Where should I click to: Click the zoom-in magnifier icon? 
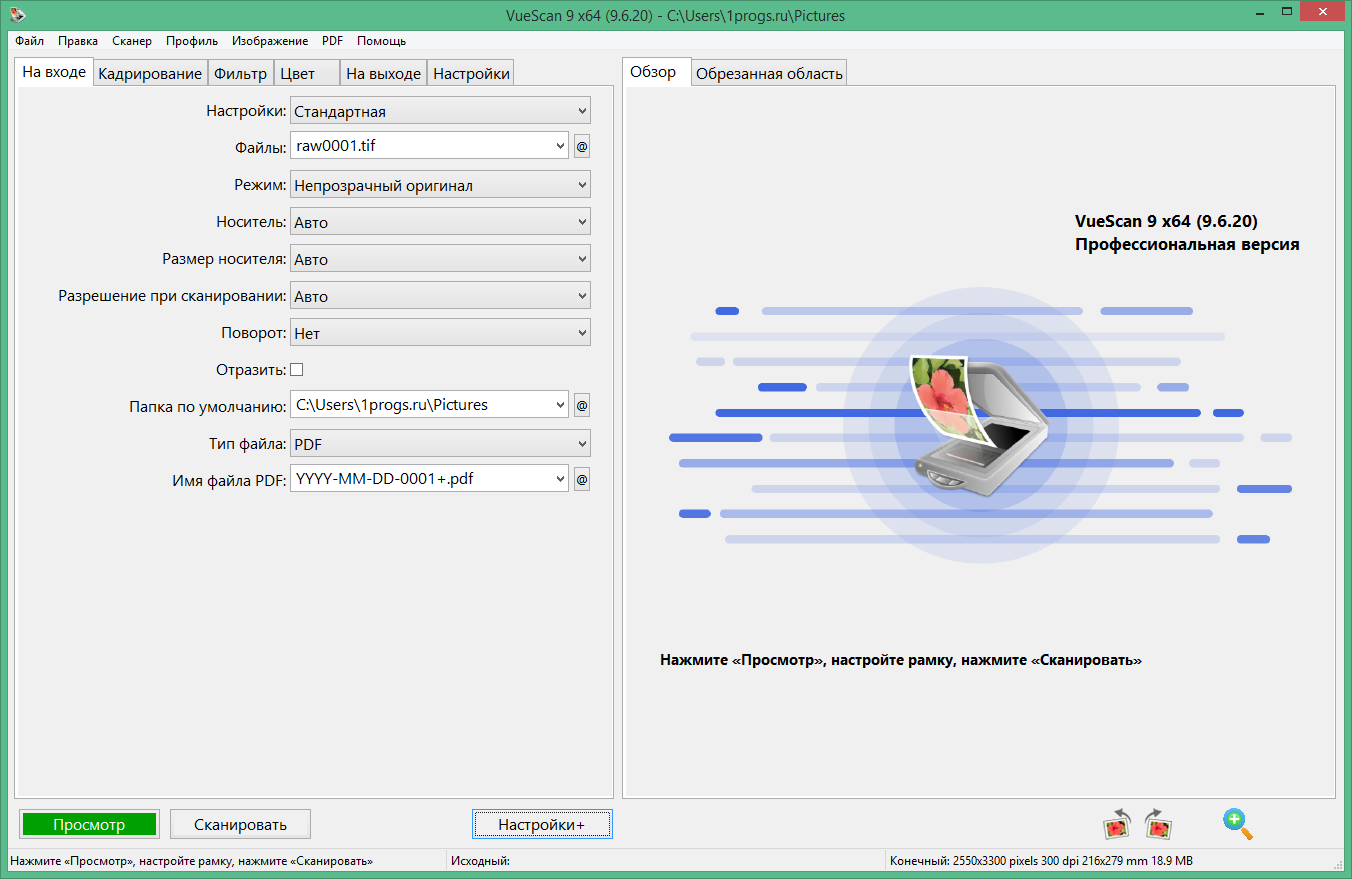pos(1237,823)
